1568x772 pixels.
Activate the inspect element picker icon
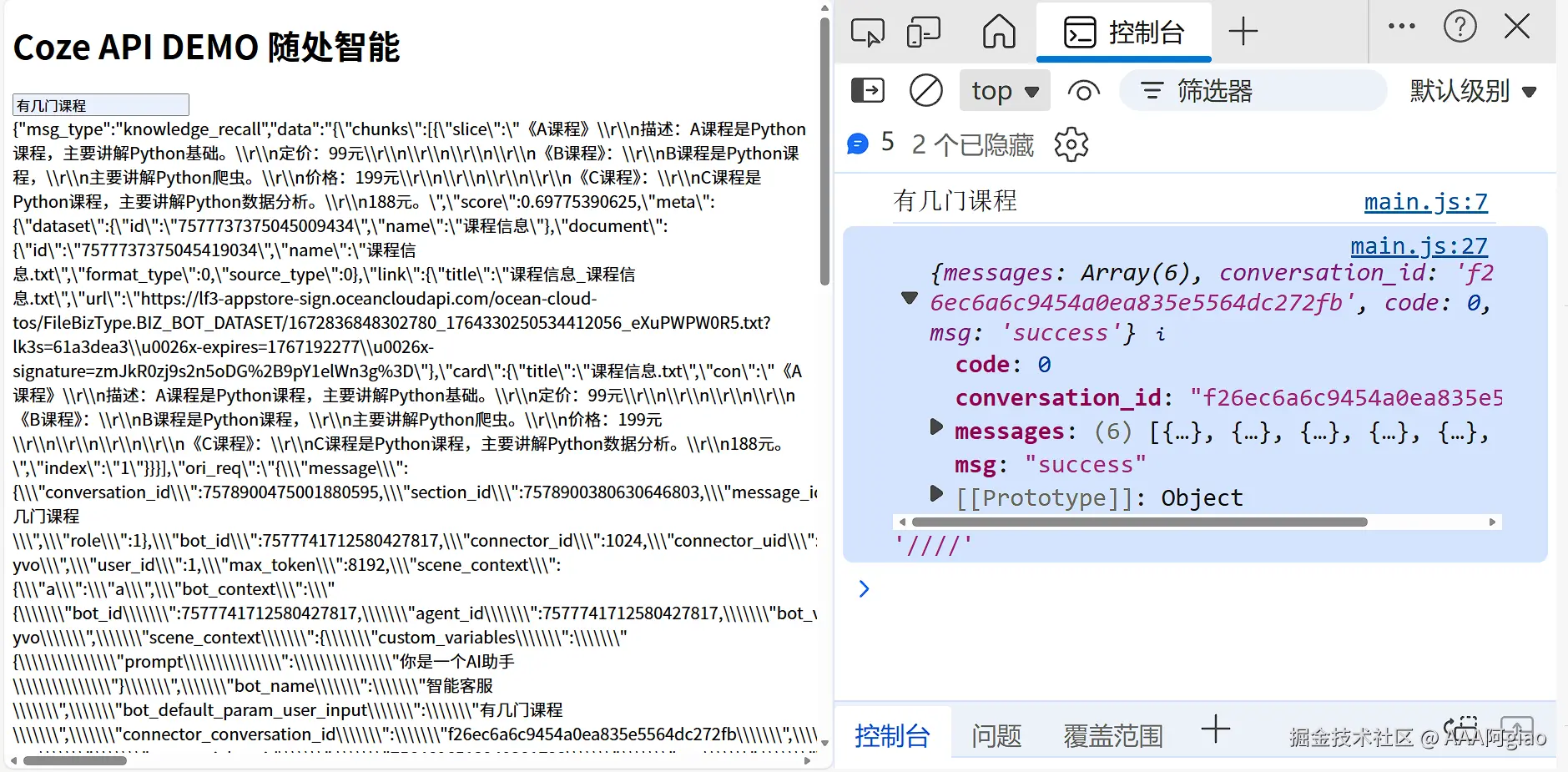(x=867, y=32)
